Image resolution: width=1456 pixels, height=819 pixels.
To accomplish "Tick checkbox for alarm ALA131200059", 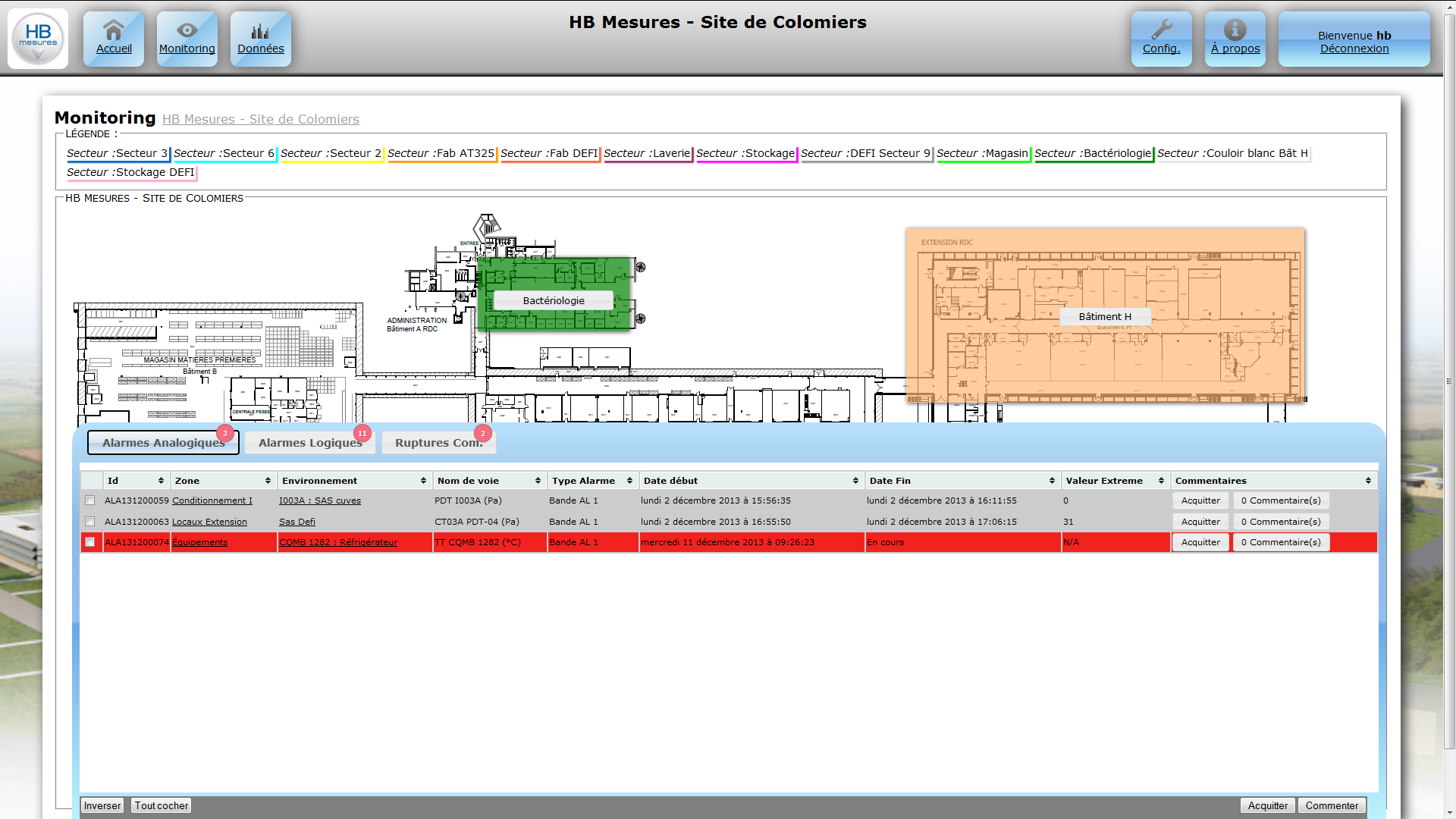I will point(90,500).
